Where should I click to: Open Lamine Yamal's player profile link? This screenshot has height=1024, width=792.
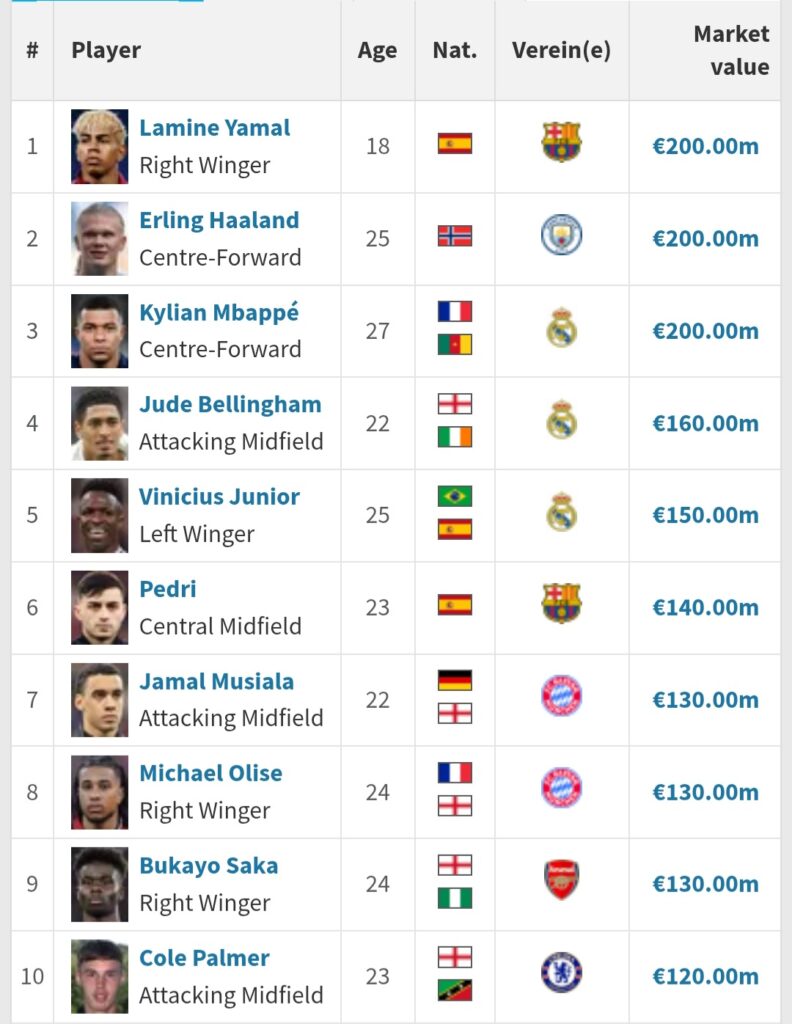pyautogui.click(x=215, y=128)
